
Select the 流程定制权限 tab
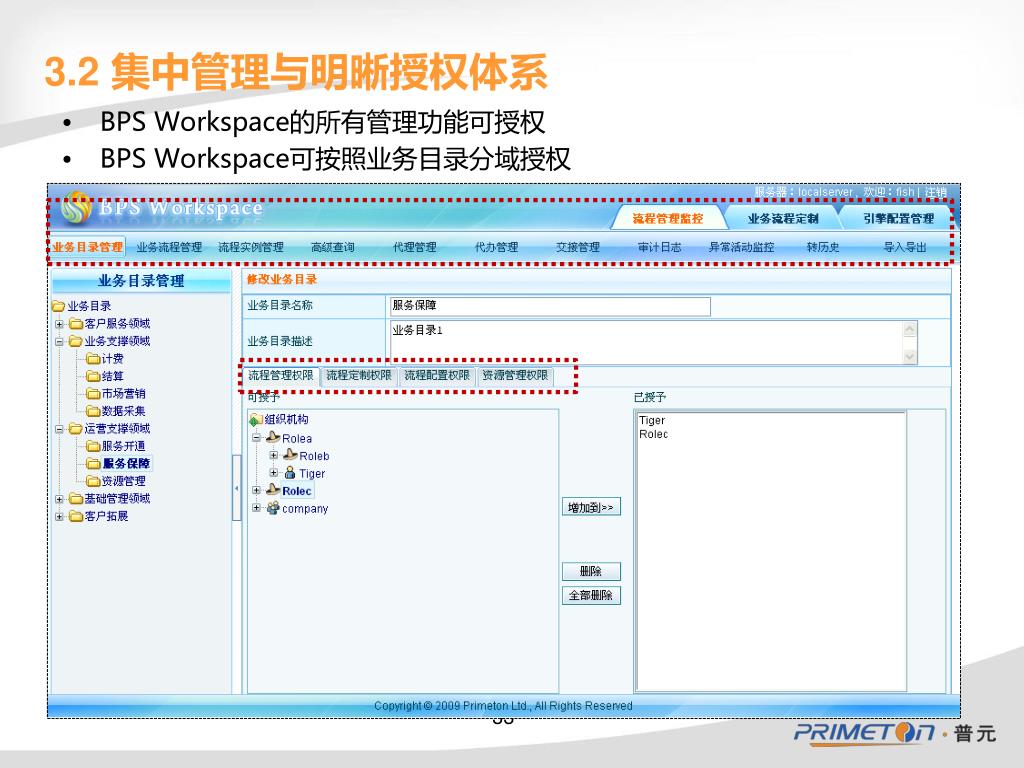click(359, 376)
